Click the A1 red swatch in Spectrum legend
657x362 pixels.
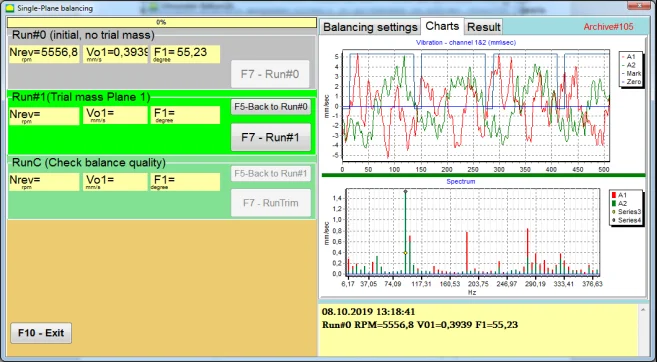[x=614, y=195]
